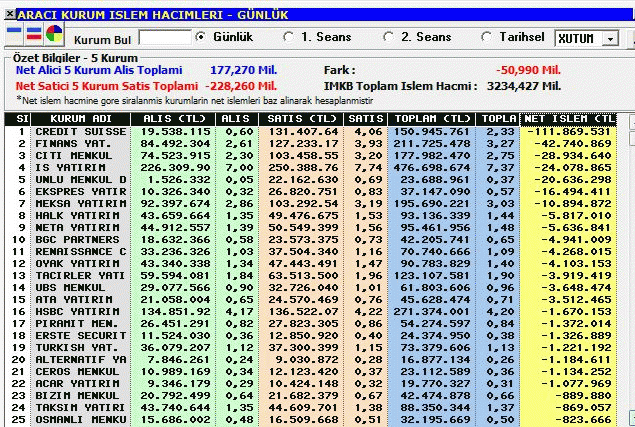This screenshot has height=427, width=635.
Task: Open the colored pie chart icon
Action: 54,33
